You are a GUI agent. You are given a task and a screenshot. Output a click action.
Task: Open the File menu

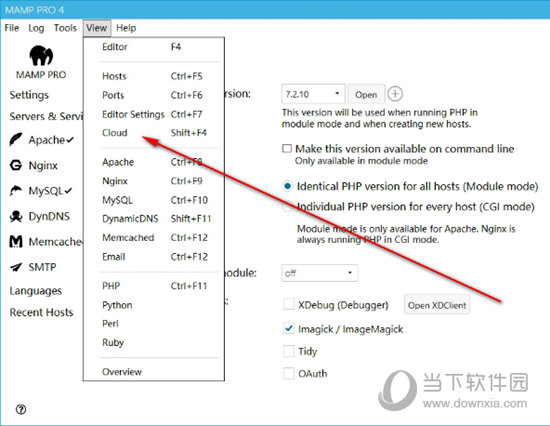(x=12, y=28)
